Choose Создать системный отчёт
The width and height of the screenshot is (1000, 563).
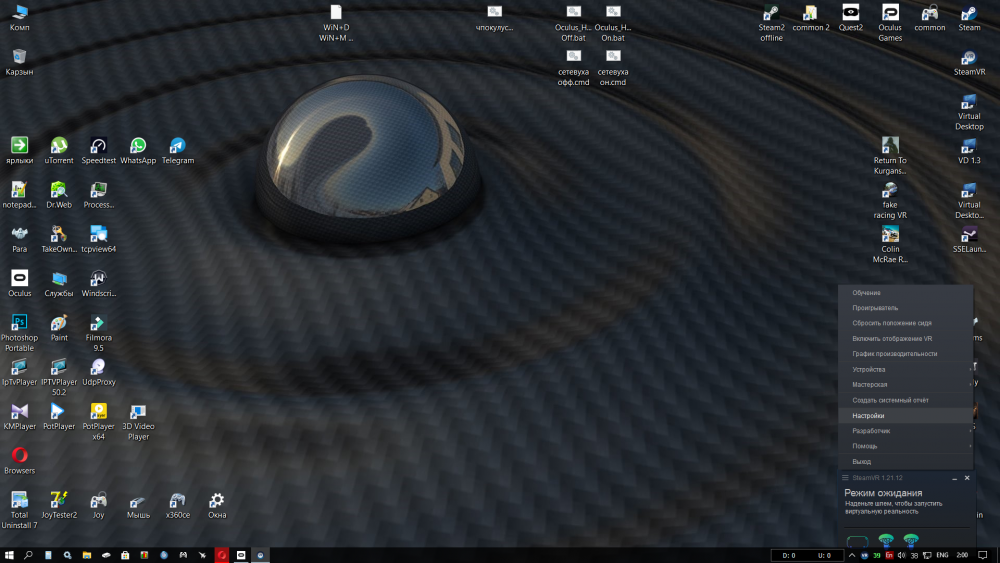pos(906,400)
